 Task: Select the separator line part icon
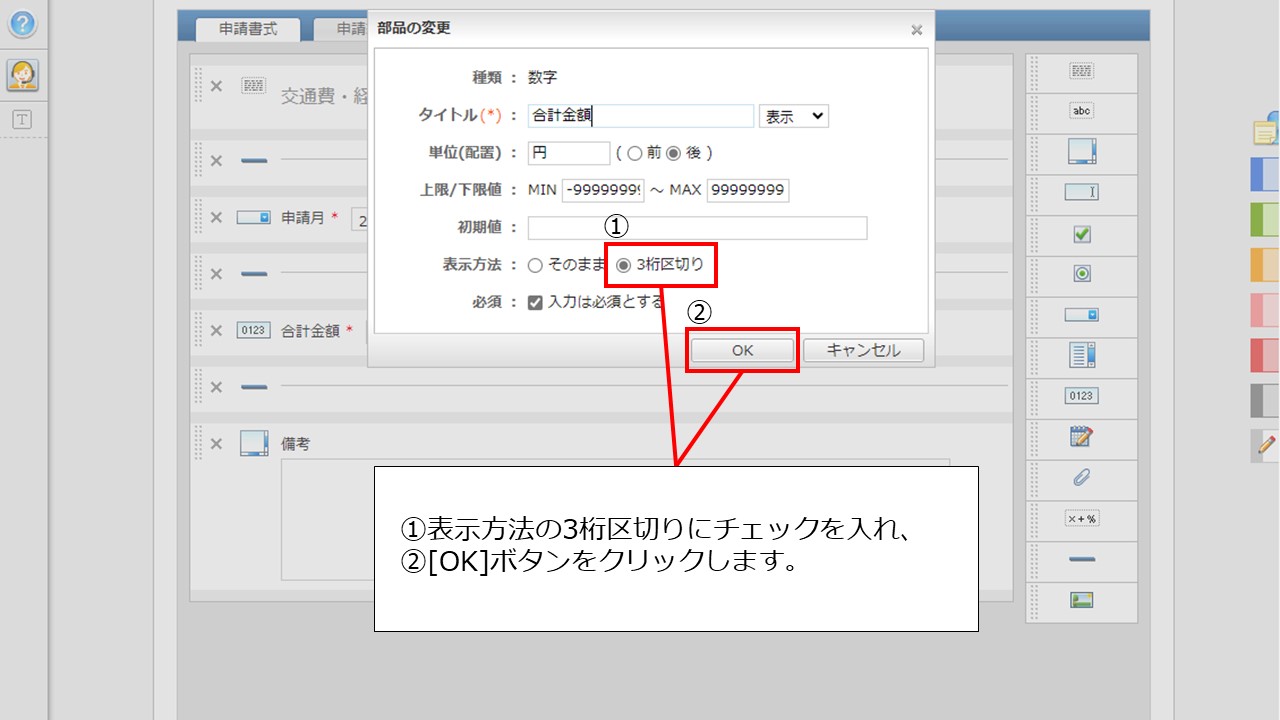(1081, 560)
